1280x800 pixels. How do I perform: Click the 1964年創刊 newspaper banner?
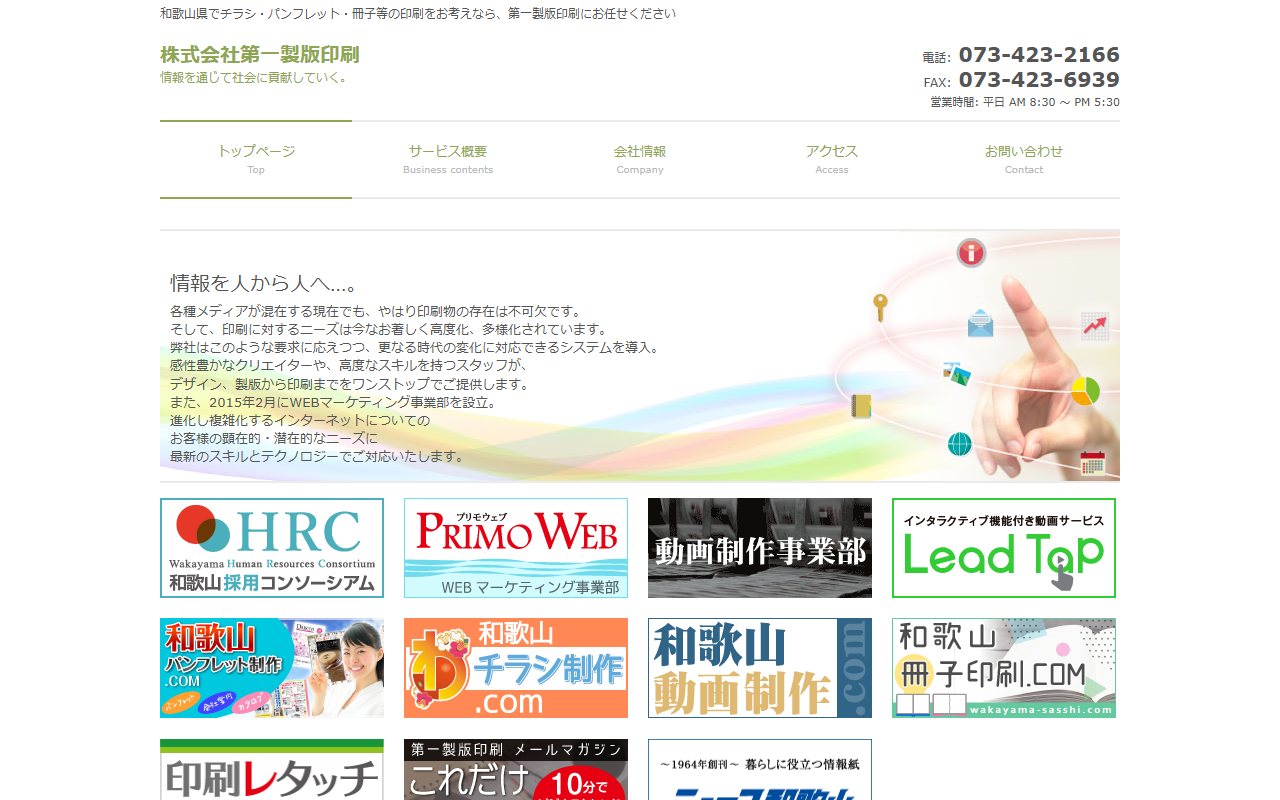pyautogui.click(x=760, y=770)
